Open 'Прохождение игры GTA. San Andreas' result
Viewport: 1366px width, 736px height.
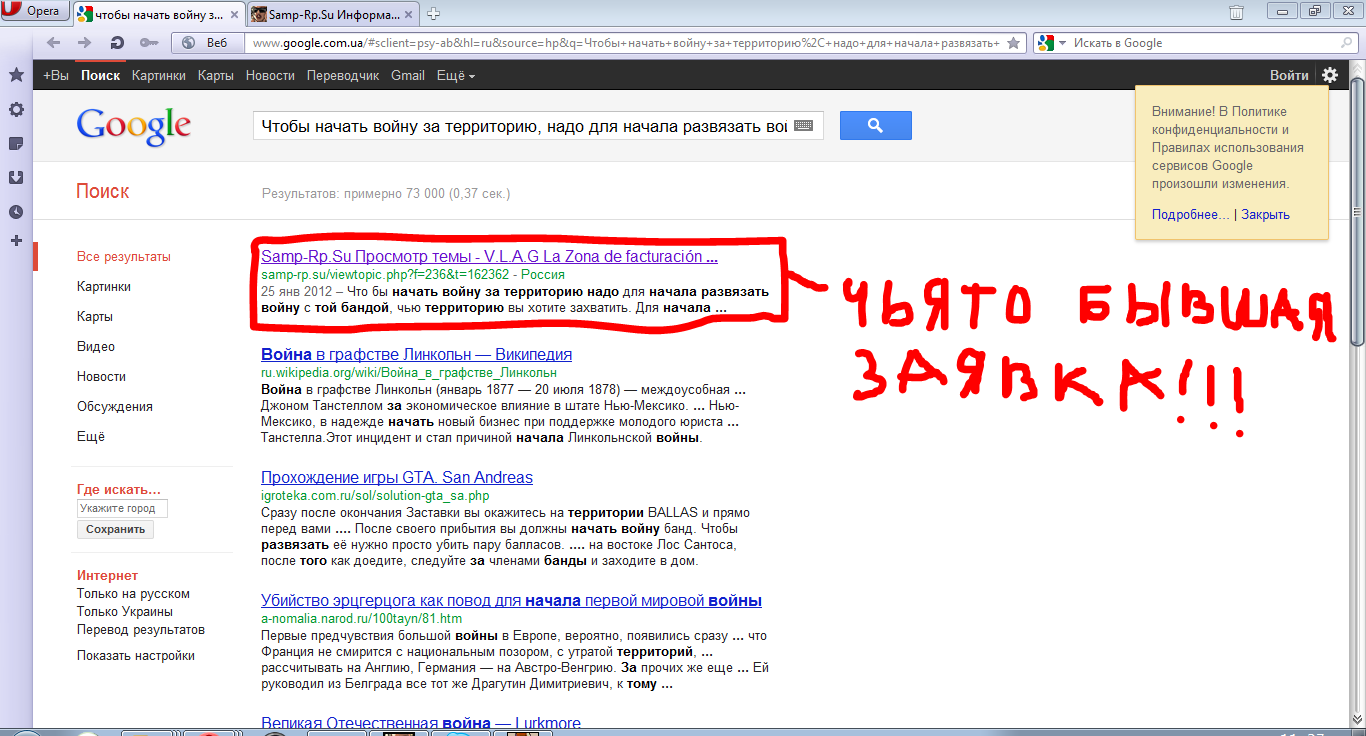coord(397,478)
